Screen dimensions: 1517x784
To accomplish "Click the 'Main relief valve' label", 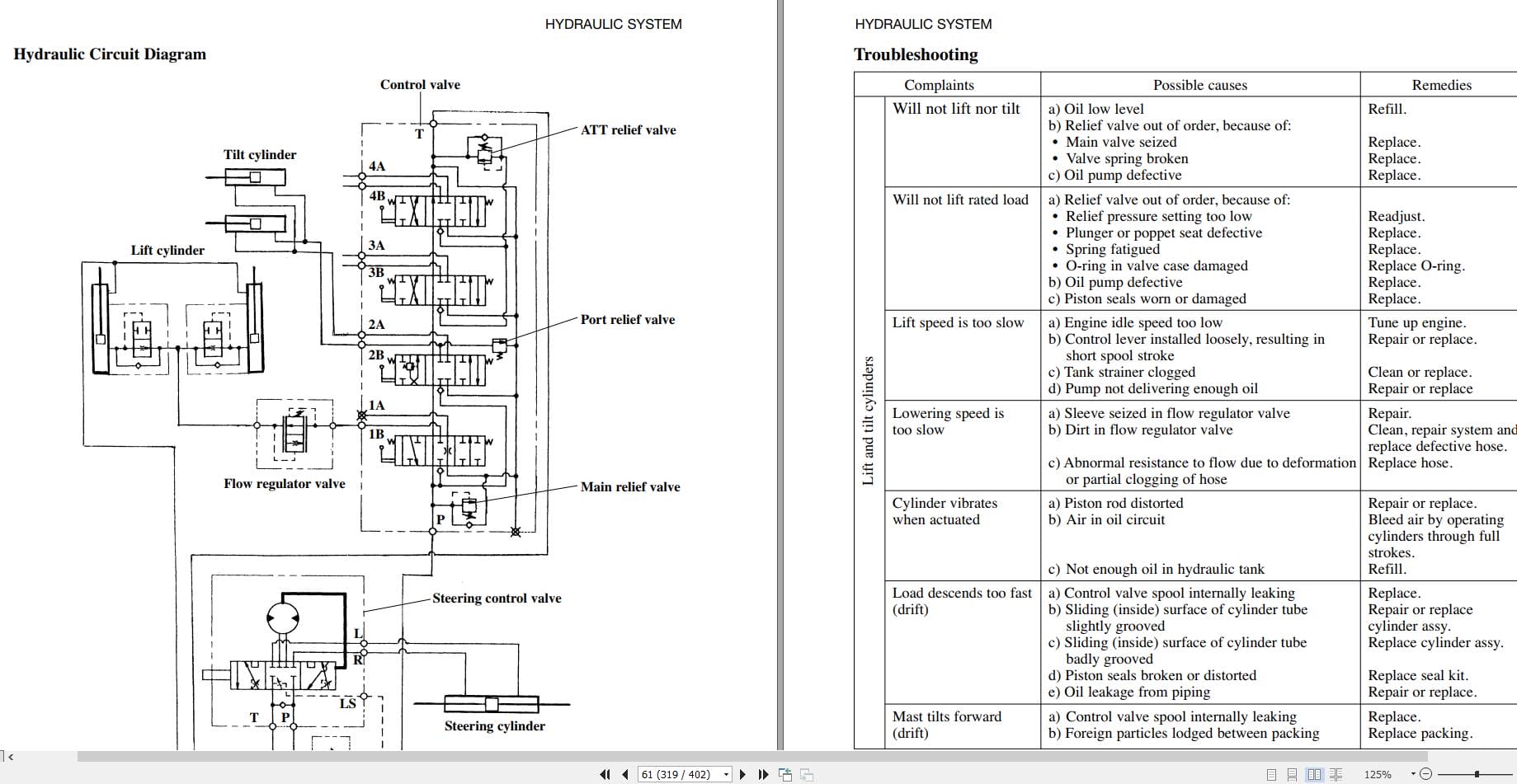I will coord(630,486).
